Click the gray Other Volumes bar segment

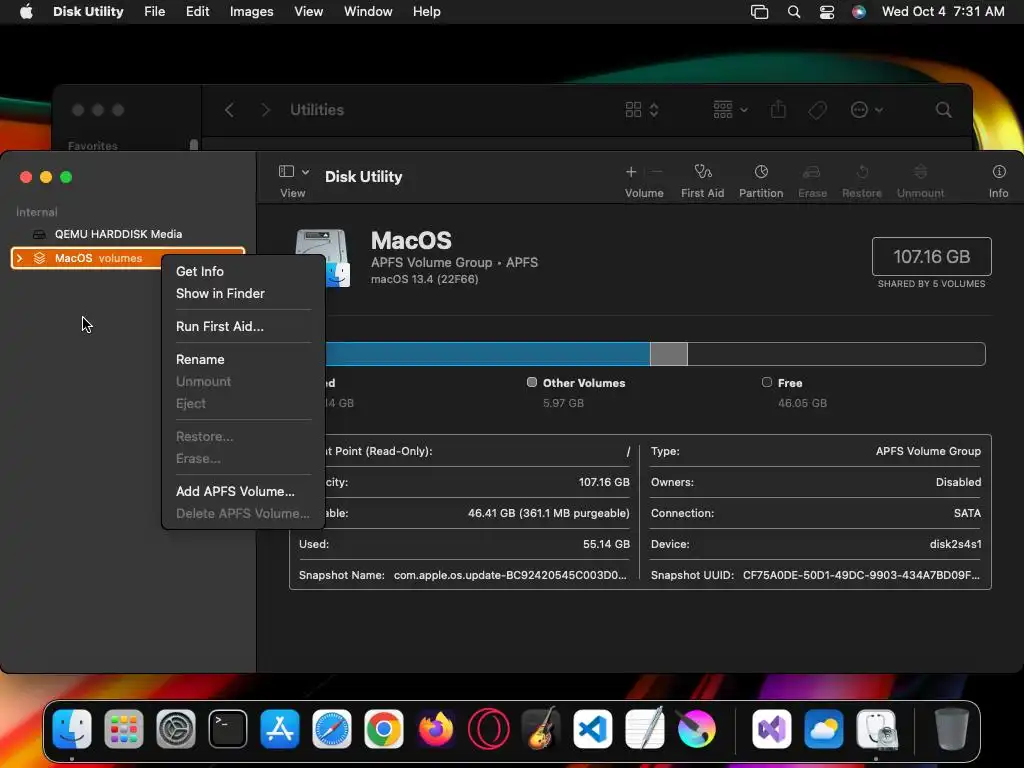click(669, 354)
